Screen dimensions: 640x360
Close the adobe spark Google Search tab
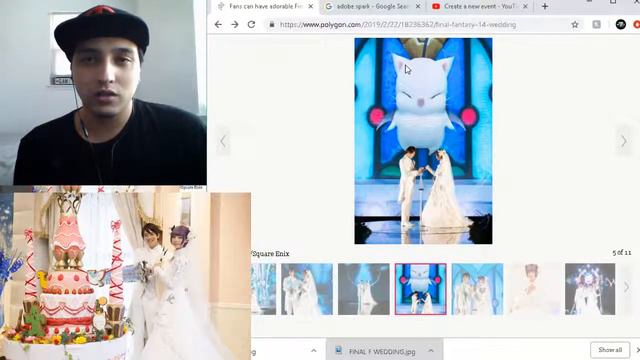pyautogui.click(x=418, y=6)
